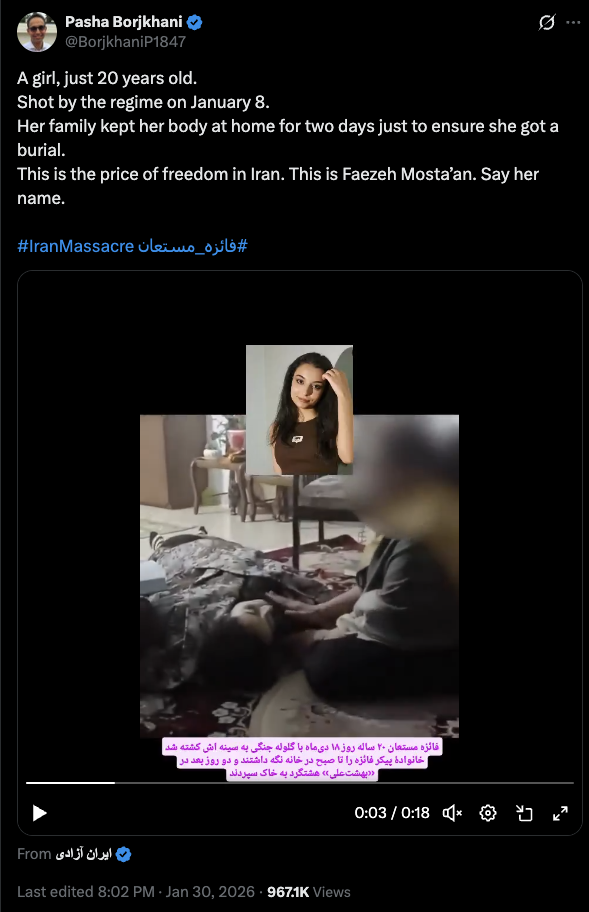Open the video settings gear
This screenshot has width=589, height=912.
488,813
